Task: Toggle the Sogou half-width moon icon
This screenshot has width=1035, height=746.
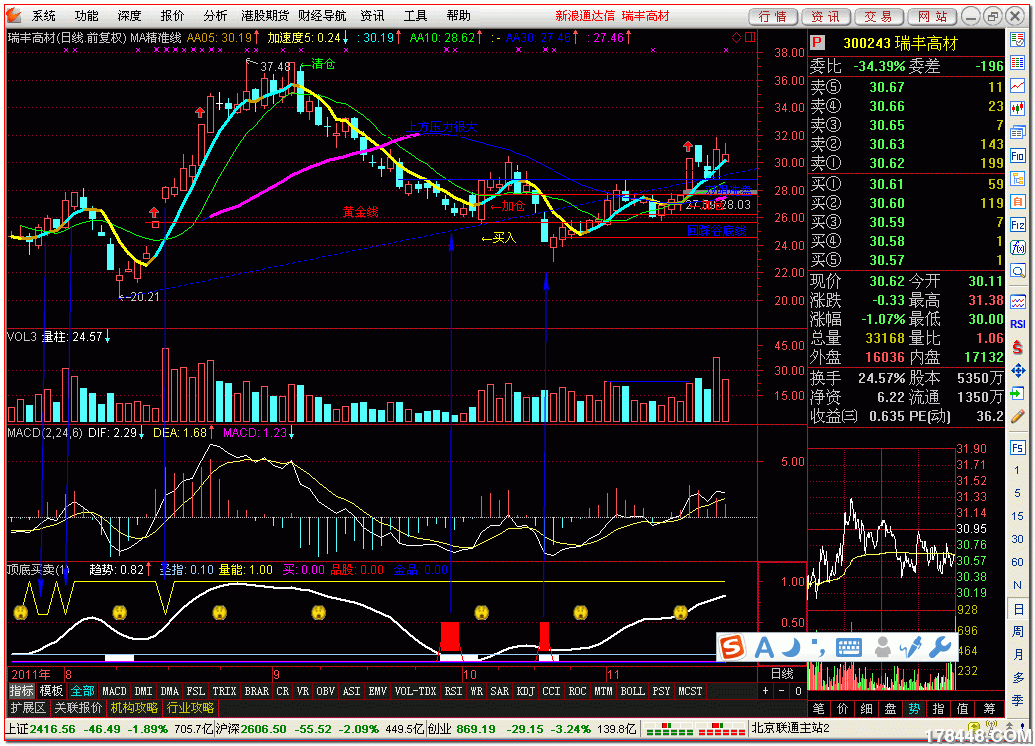Action: click(x=791, y=648)
